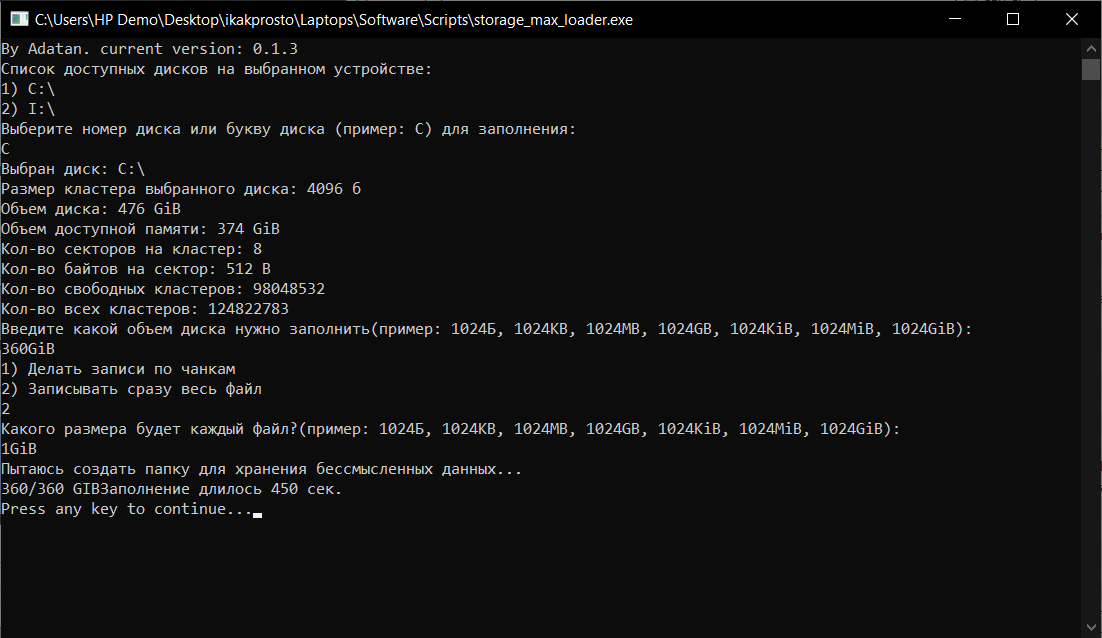The image size is (1102, 638).
Task: Click the title bar path text
Action: pyautogui.click(x=334, y=20)
